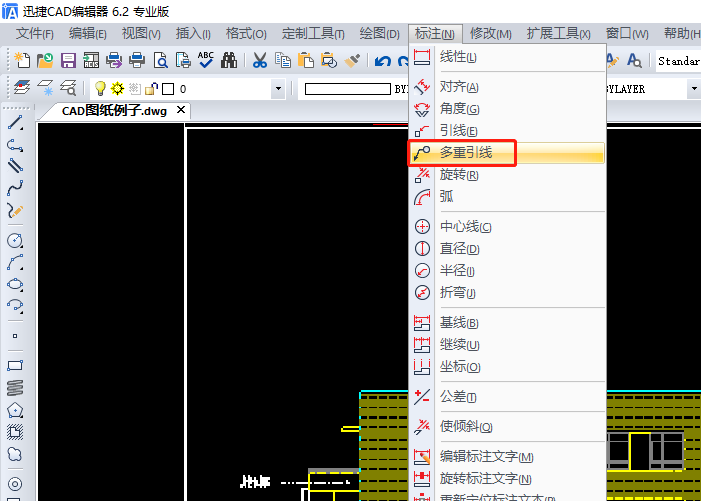
Task: Click the Cut scissors icon
Action: click(259, 60)
